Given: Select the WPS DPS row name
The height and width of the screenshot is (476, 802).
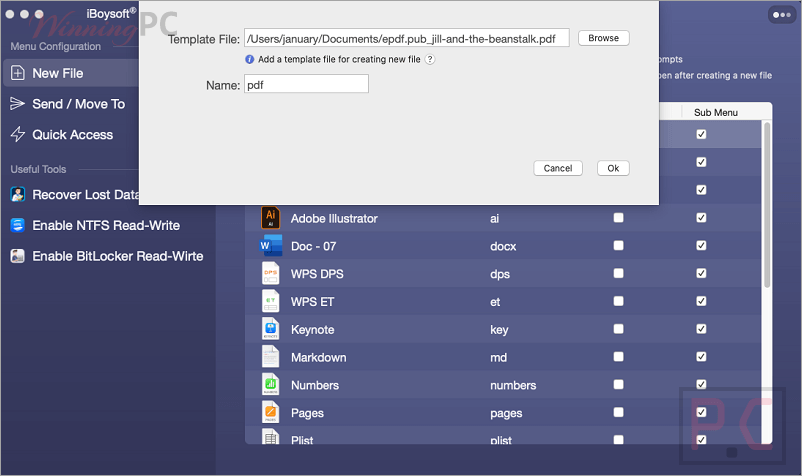Looking at the screenshot, I should pos(317,274).
